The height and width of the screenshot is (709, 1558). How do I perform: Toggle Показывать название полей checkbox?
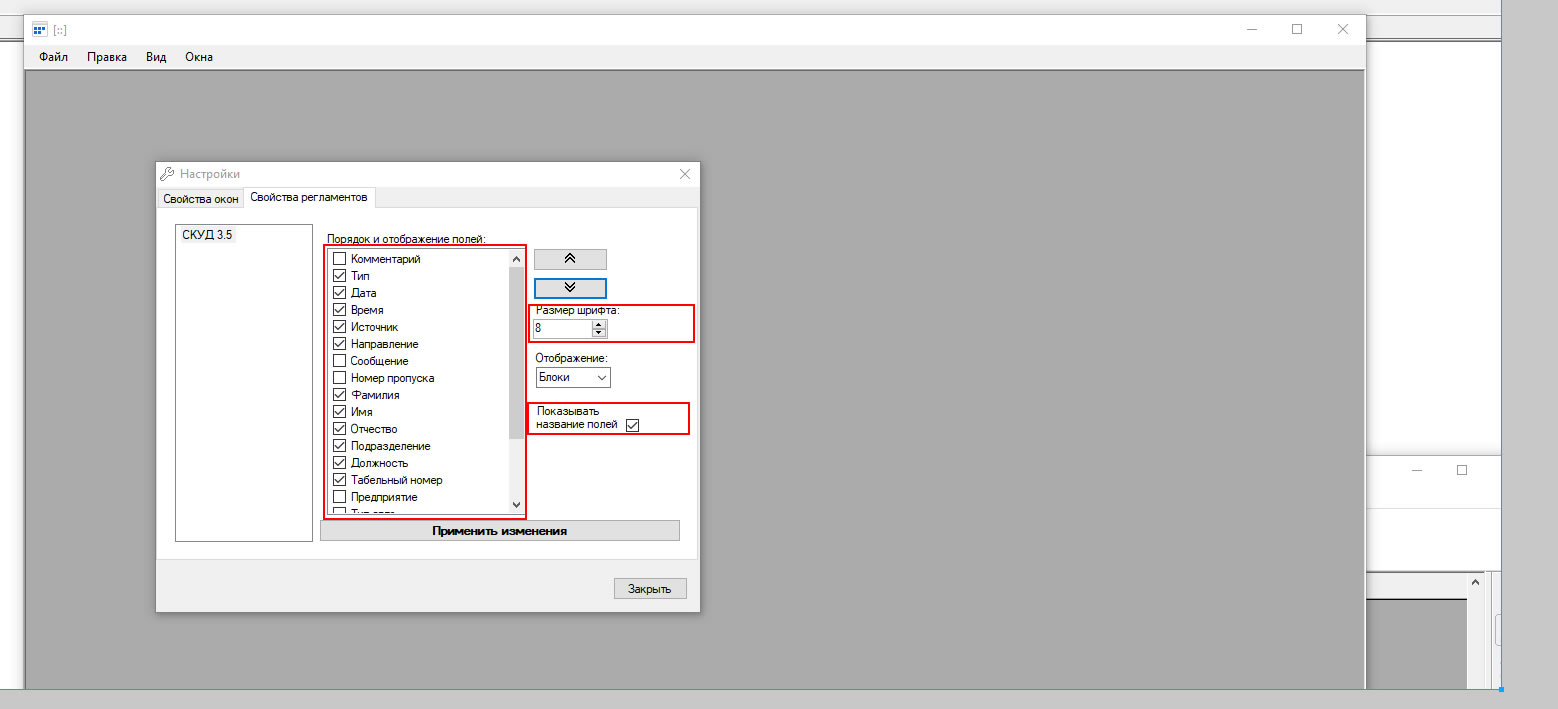[632, 425]
